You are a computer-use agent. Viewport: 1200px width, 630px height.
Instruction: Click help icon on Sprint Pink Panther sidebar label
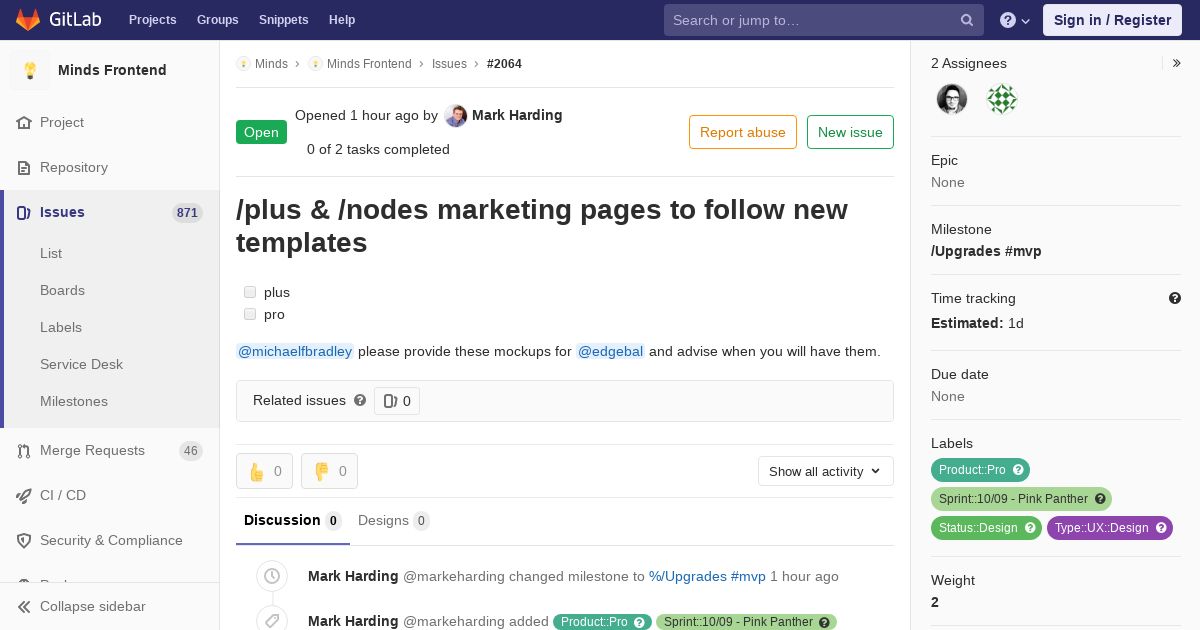tap(1100, 499)
